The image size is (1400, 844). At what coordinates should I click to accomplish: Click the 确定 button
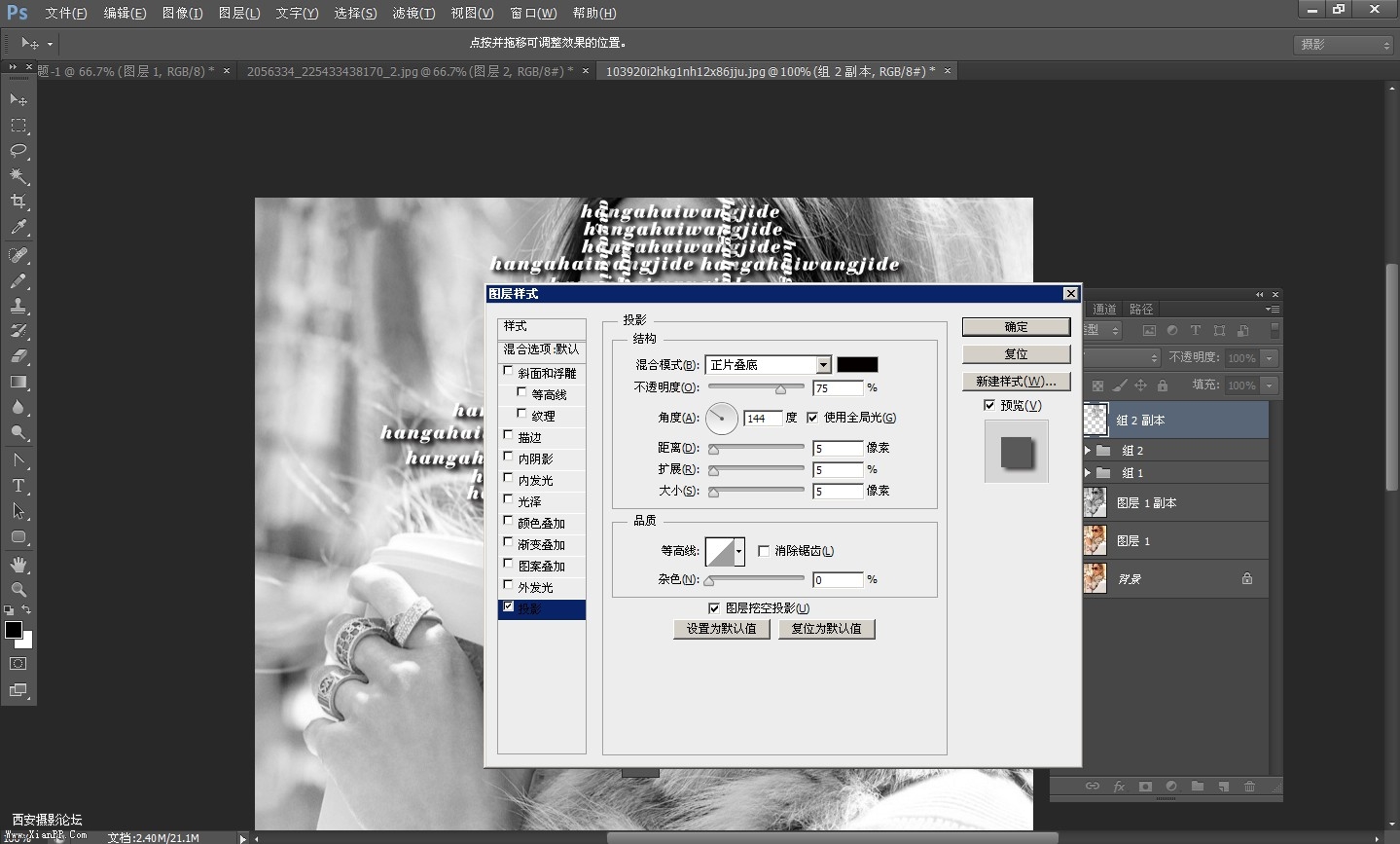[x=1016, y=327]
